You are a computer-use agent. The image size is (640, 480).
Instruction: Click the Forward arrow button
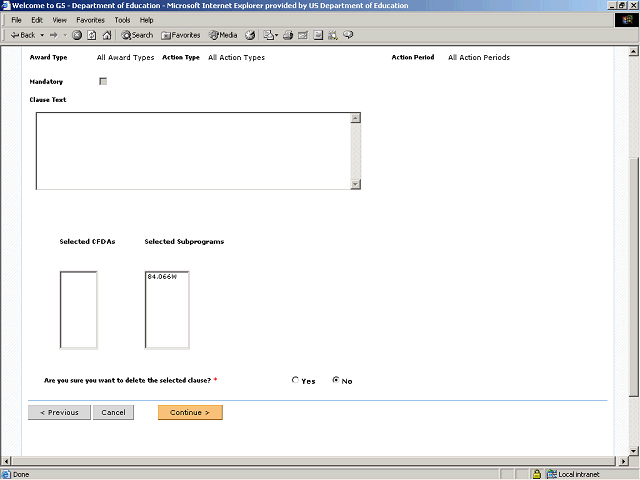[54, 35]
